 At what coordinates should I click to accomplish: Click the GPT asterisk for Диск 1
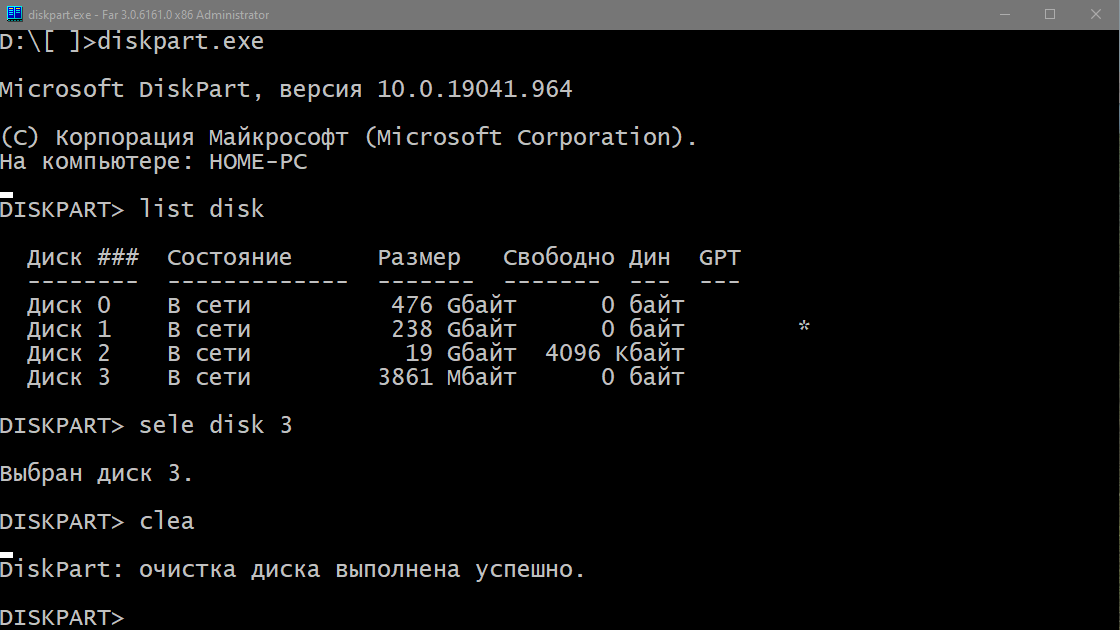(x=804, y=329)
